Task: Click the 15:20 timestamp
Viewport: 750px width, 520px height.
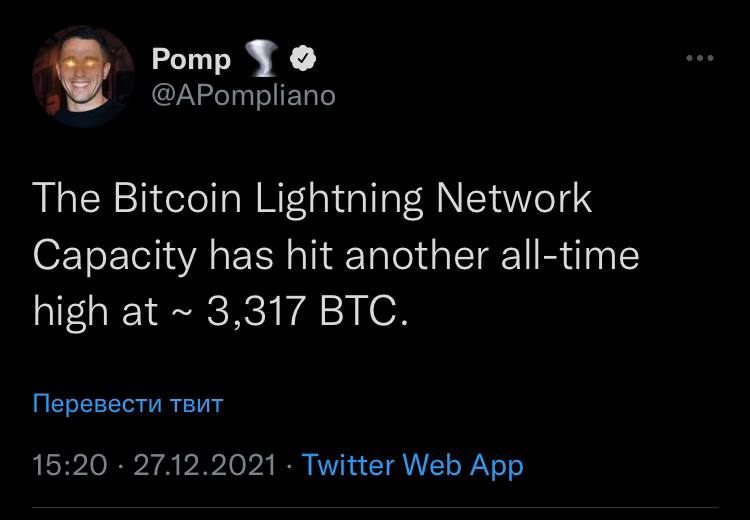Action: pos(69,465)
